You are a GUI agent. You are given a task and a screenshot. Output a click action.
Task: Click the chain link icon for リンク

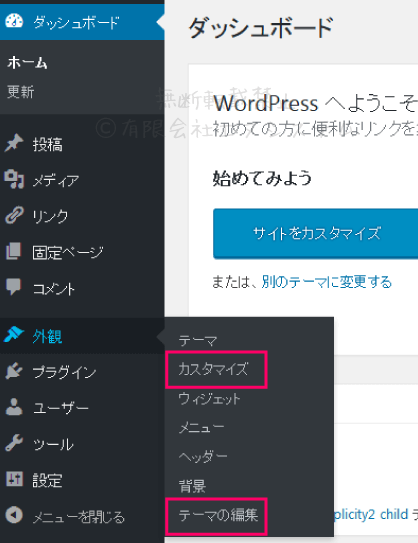click(14, 215)
